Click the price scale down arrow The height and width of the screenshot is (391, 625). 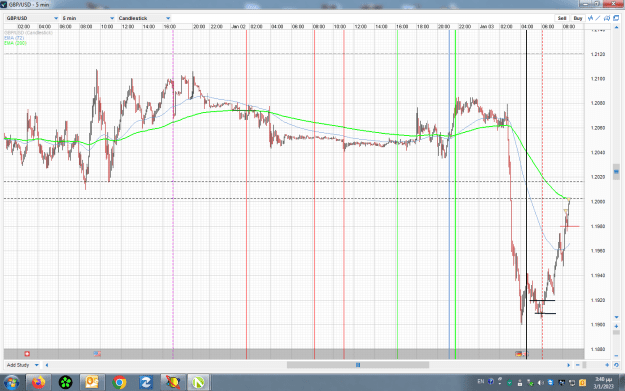pyautogui.click(x=616, y=317)
